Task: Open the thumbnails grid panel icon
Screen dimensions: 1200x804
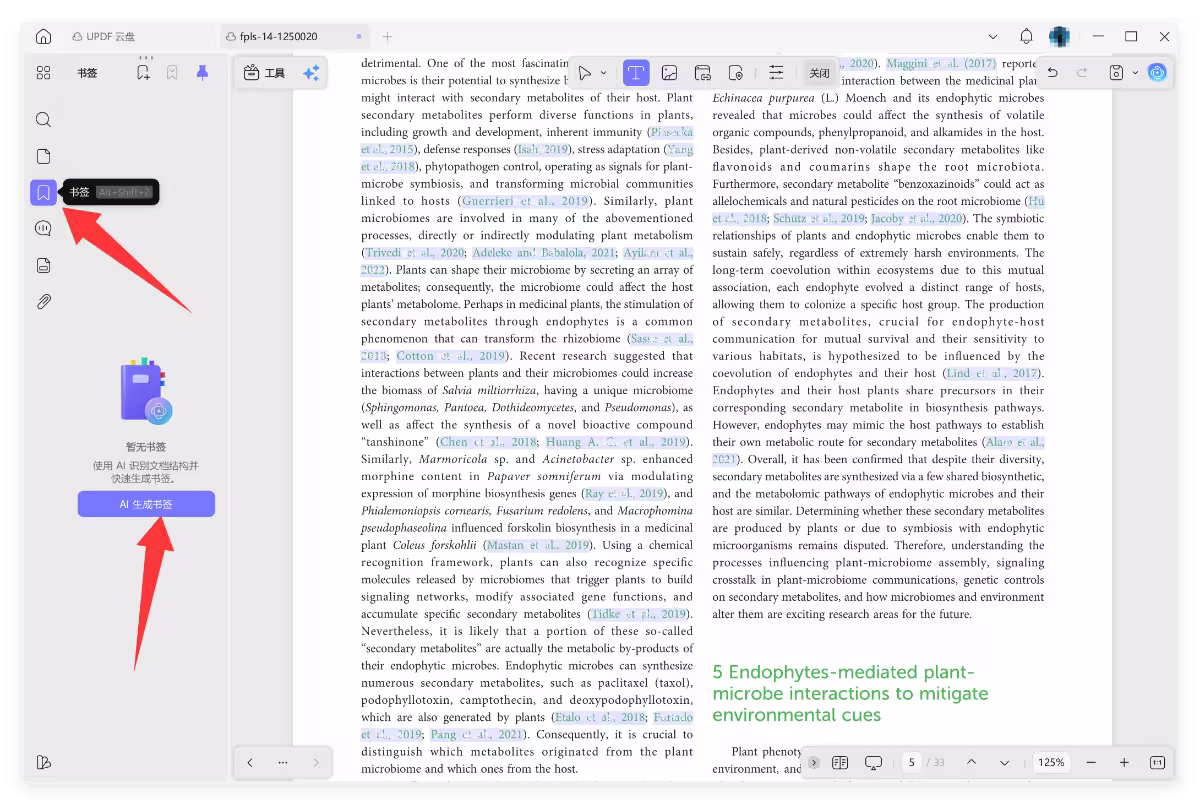Action: (x=43, y=73)
